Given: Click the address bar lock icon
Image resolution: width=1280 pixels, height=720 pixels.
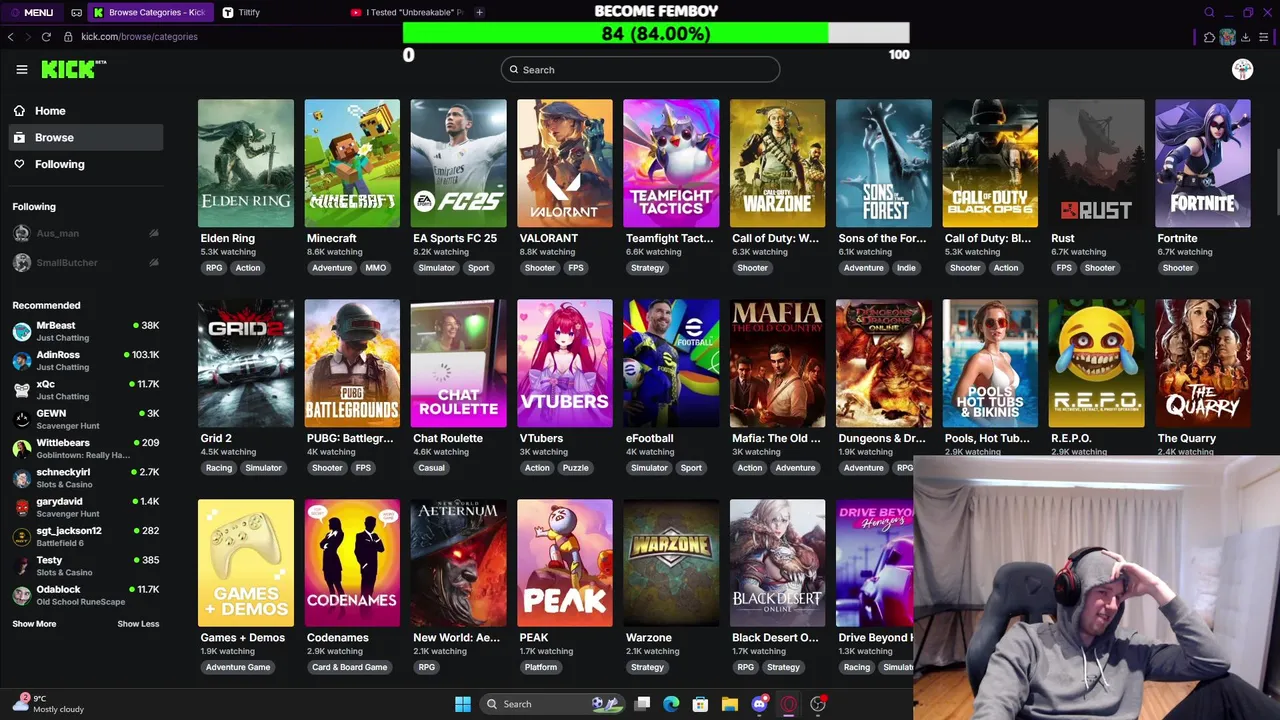Looking at the screenshot, I should pyautogui.click(x=68, y=36).
